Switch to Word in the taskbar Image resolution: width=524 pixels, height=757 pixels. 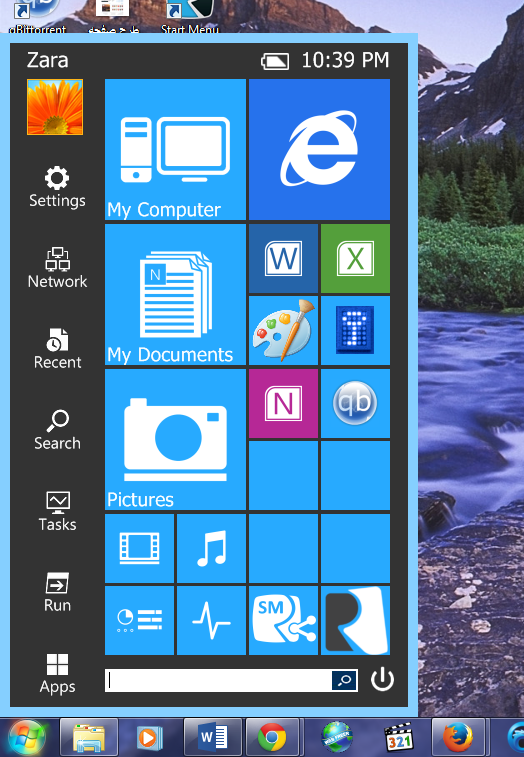coord(212,738)
